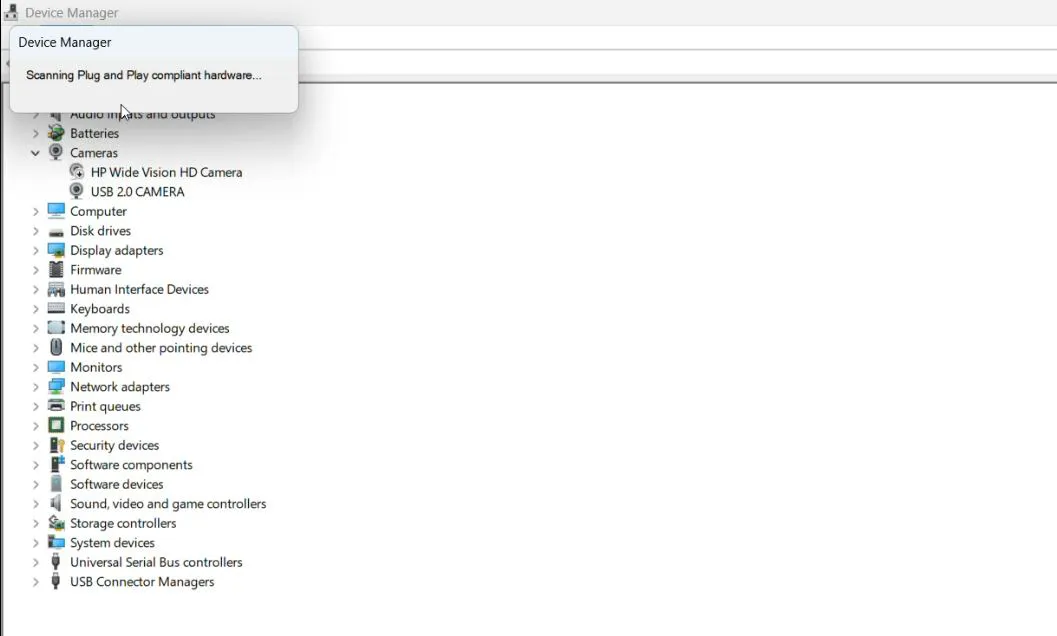Click the USB 2.0 CAMERA device icon
Viewport: 1057px width, 636px height.
[77, 191]
